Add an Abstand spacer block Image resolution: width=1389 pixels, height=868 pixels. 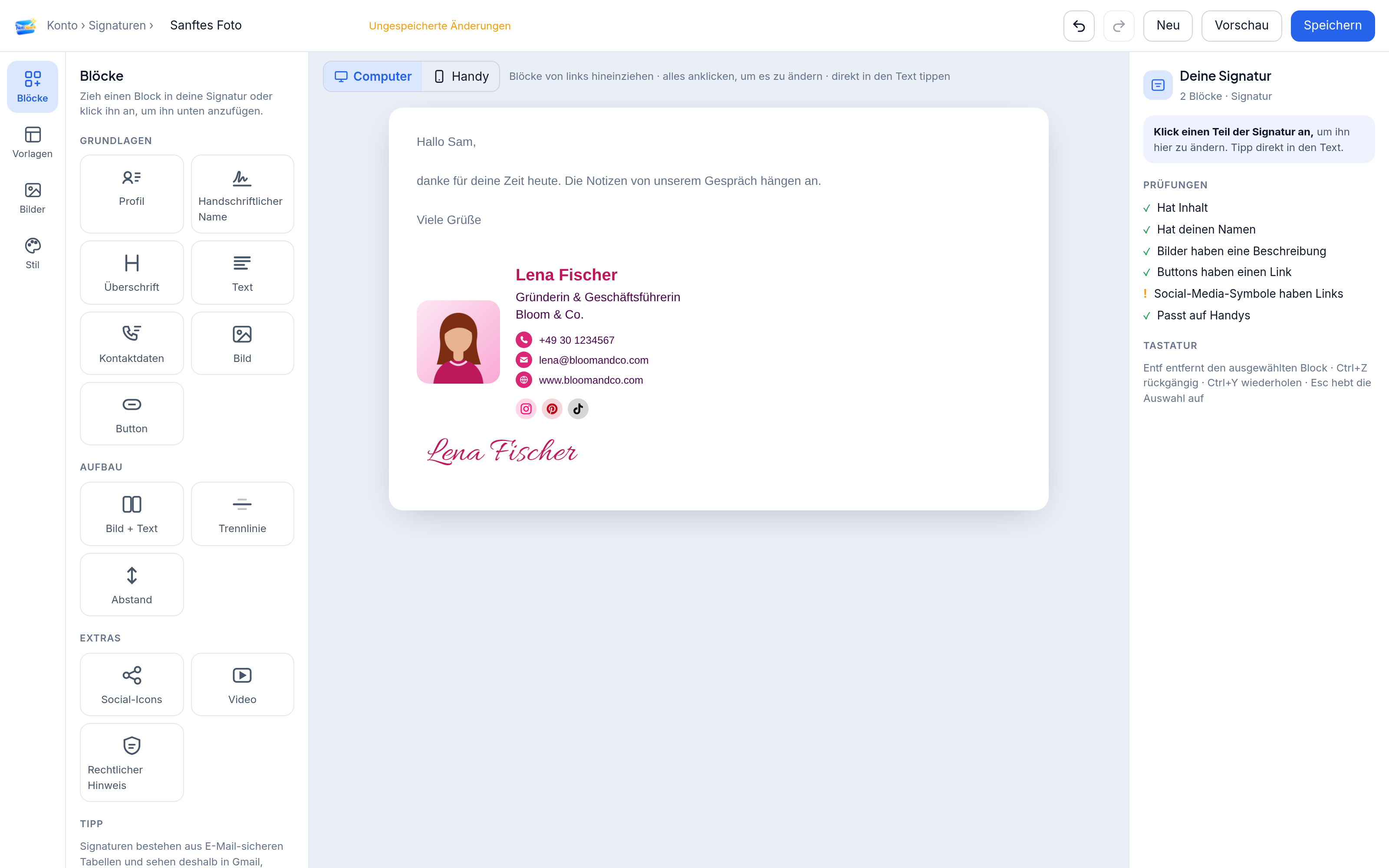132,585
